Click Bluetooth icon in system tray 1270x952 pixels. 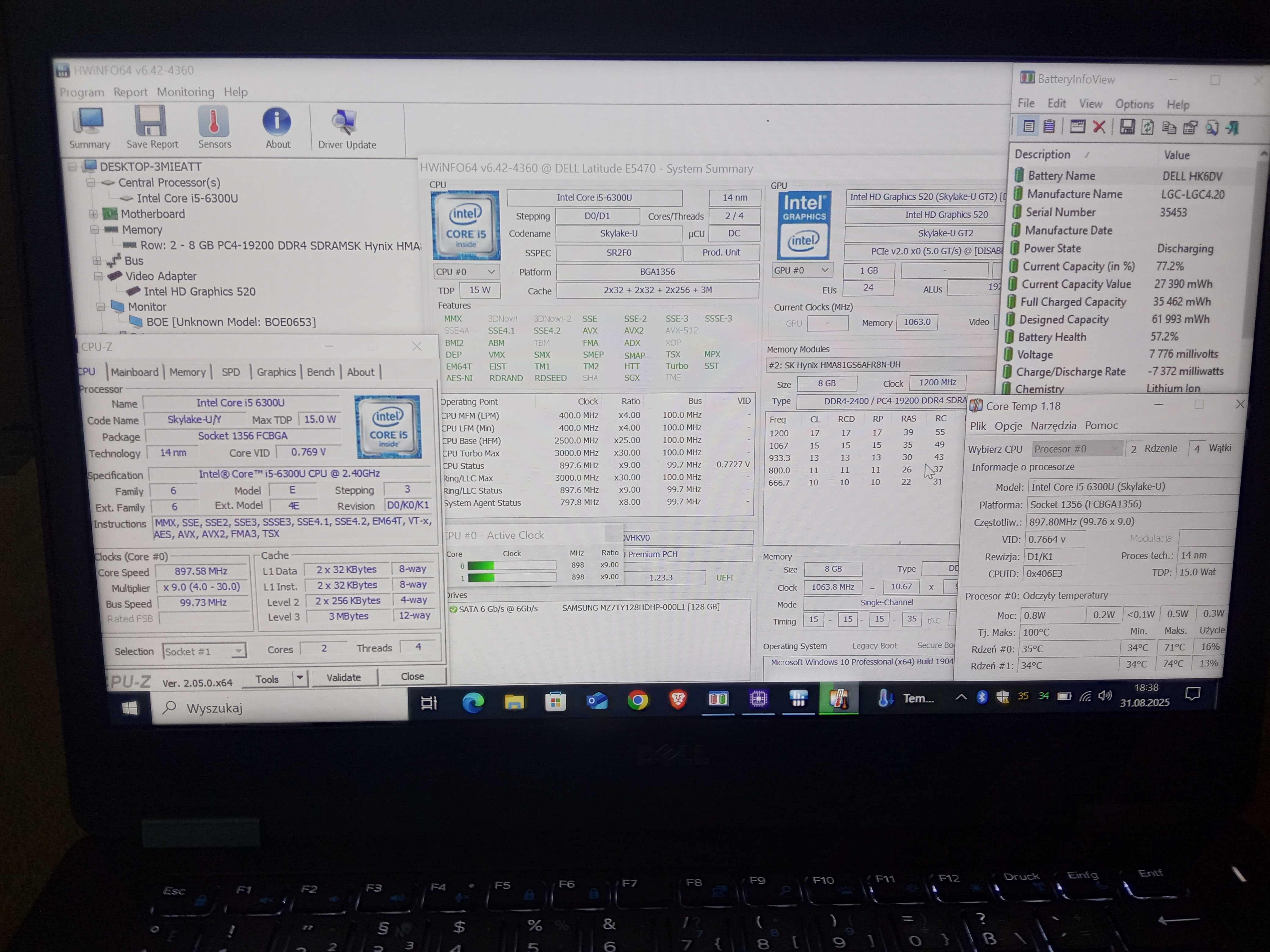(982, 697)
